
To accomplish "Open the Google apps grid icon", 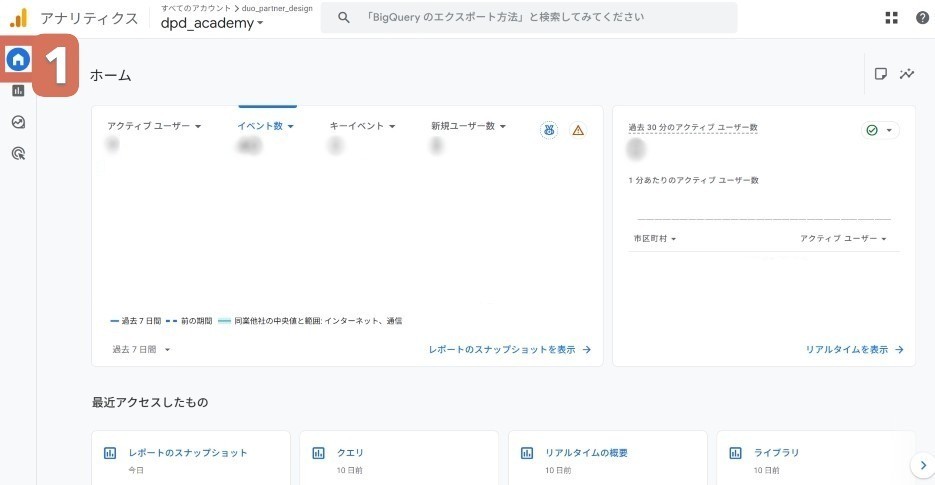I will click(892, 18).
